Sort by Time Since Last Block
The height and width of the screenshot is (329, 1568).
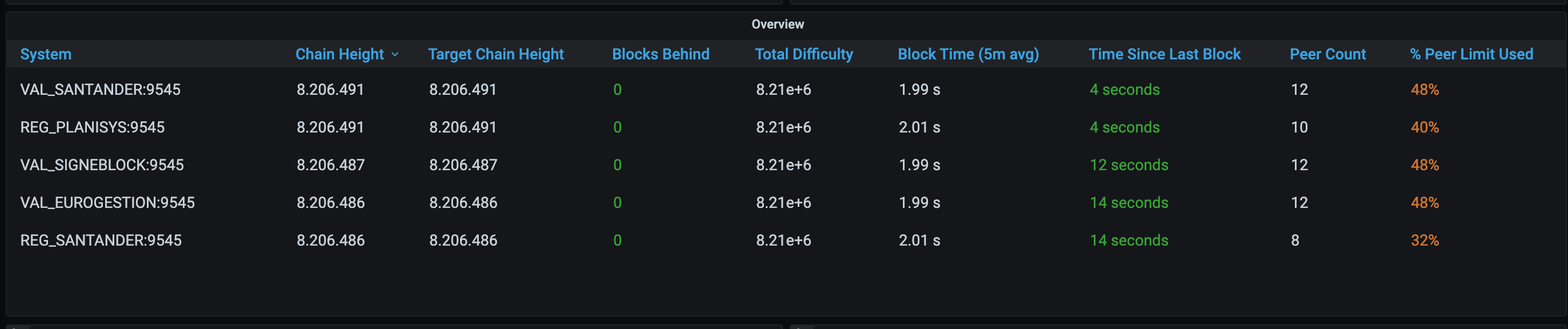tap(1164, 54)
